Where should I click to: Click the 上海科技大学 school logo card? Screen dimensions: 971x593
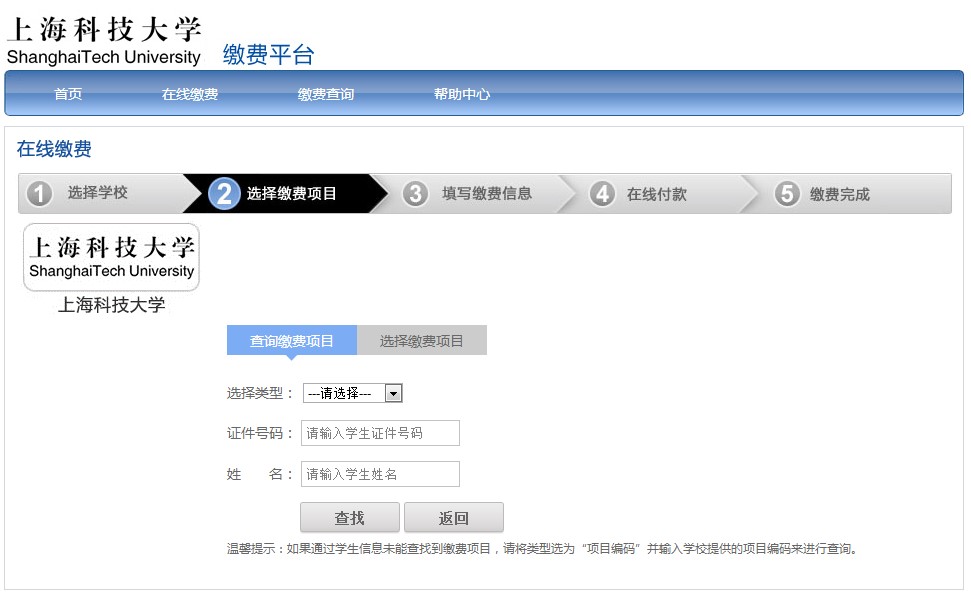tap(110, 257)
